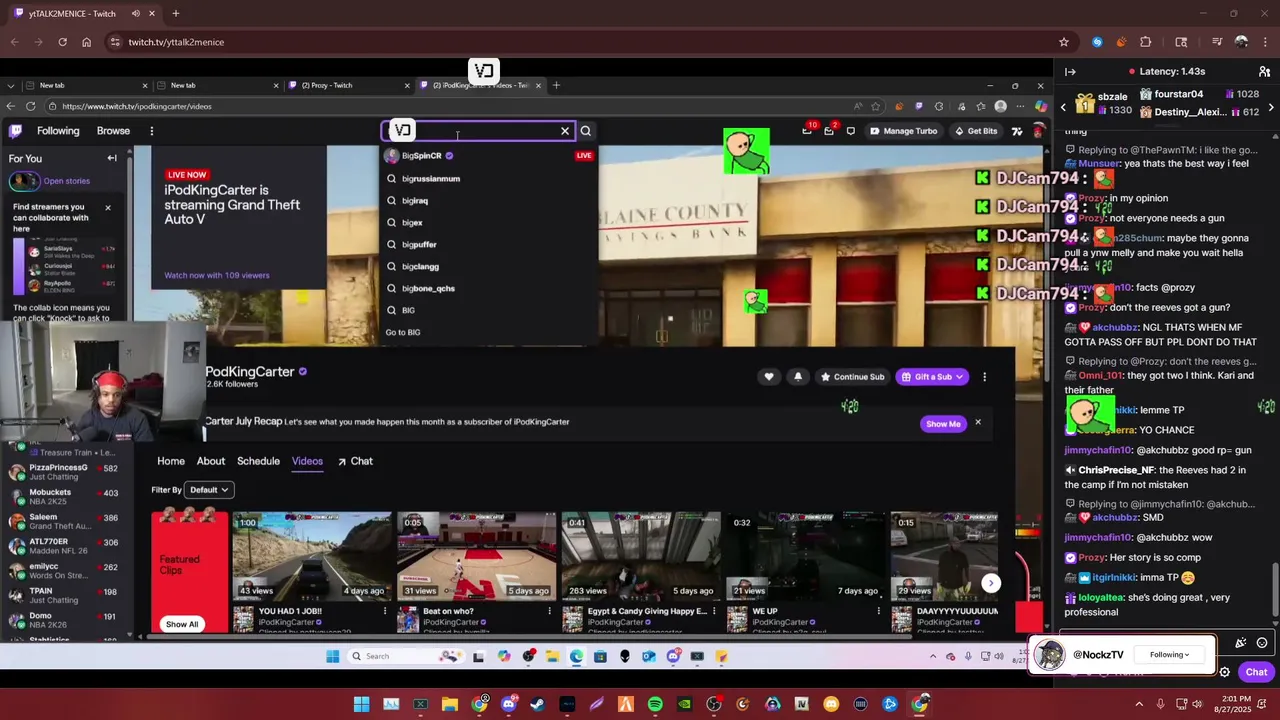Toggle the notification bell for iPodKingCarter
The width and height of the screenshot is (1280, 720).
(x=798, y=377)
